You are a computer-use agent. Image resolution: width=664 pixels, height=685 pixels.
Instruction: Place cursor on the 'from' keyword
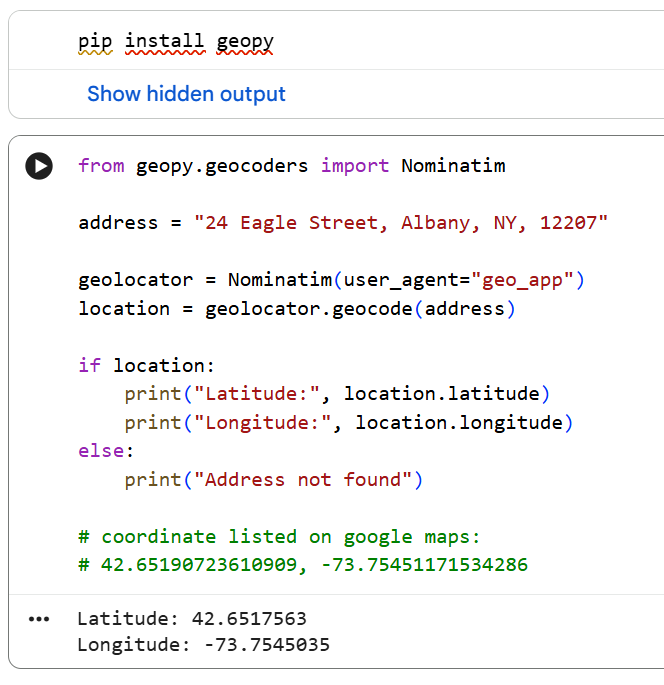pyautogui.click(x=101, y=166)
